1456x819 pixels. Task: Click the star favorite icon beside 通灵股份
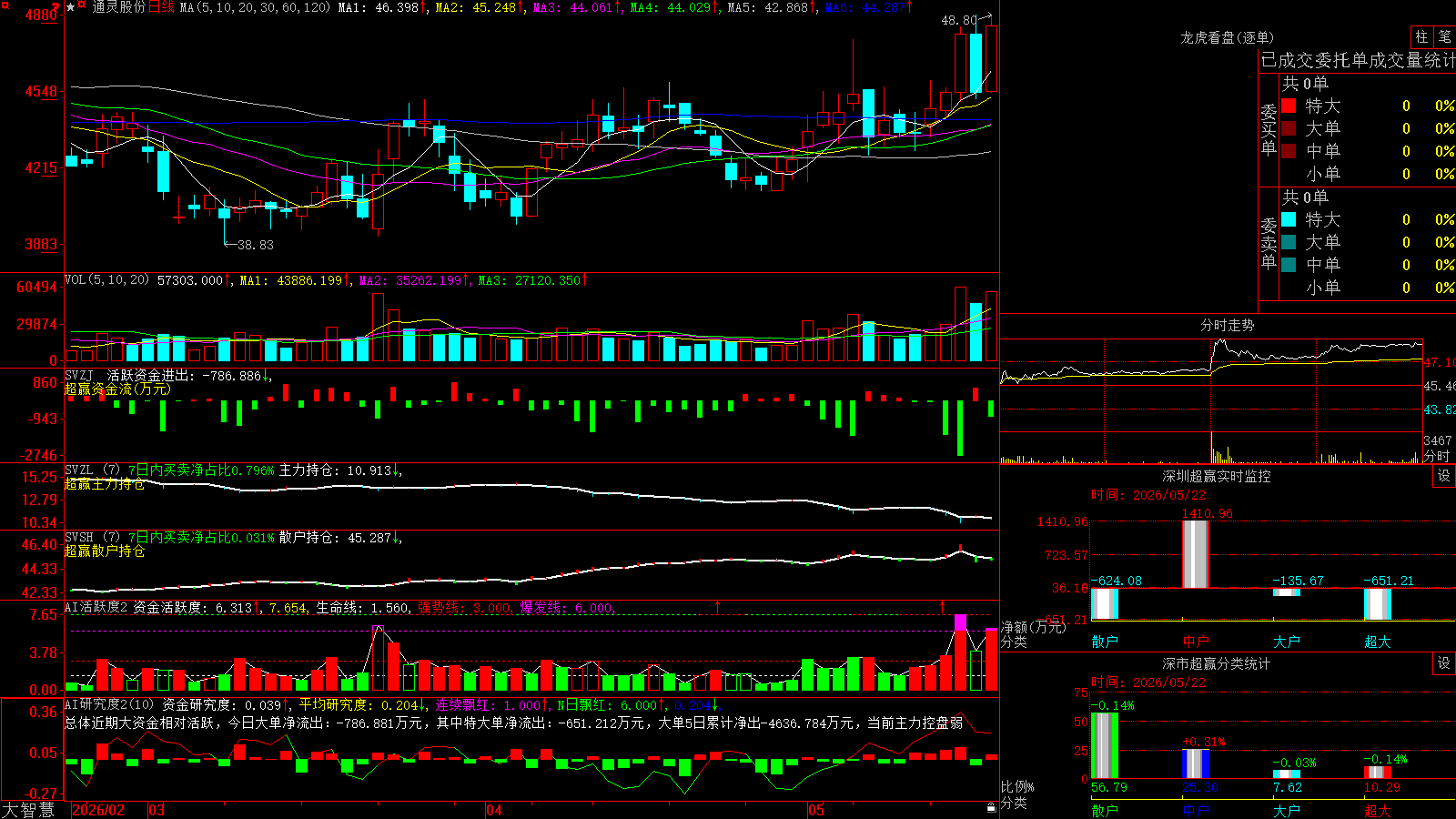tap(70, 7)
